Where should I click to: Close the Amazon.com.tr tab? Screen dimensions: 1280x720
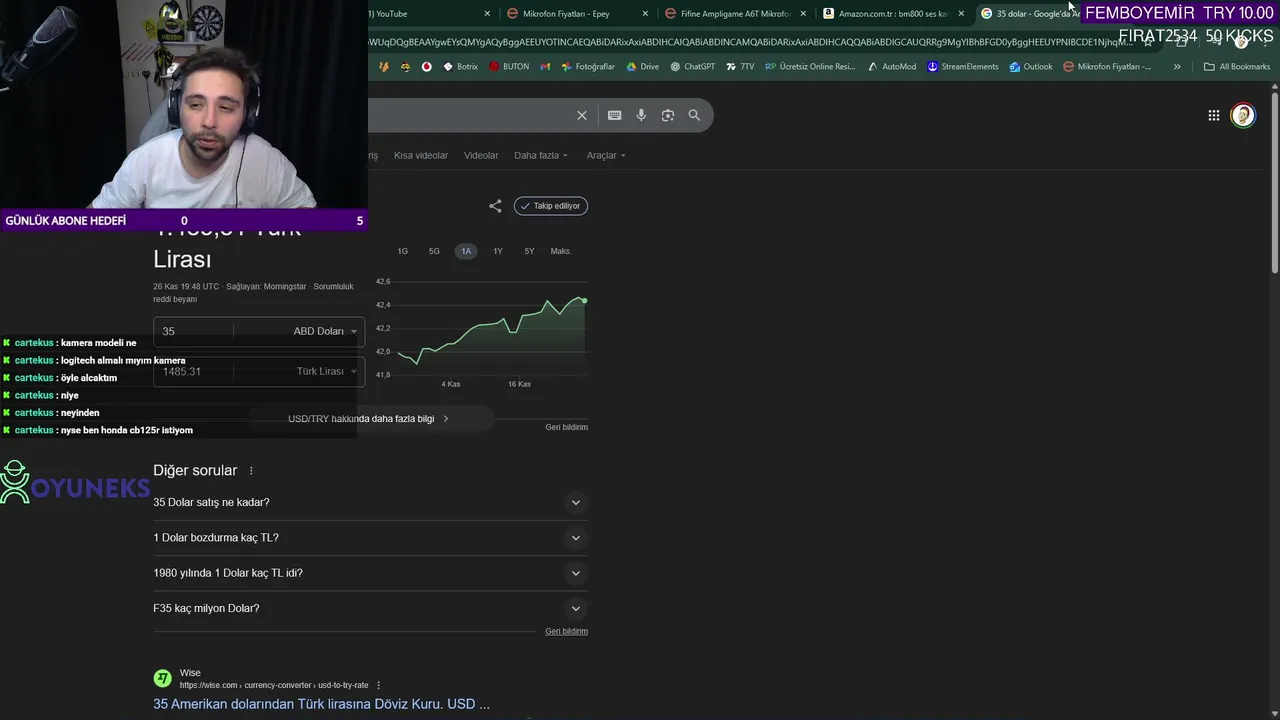[961, 14]
